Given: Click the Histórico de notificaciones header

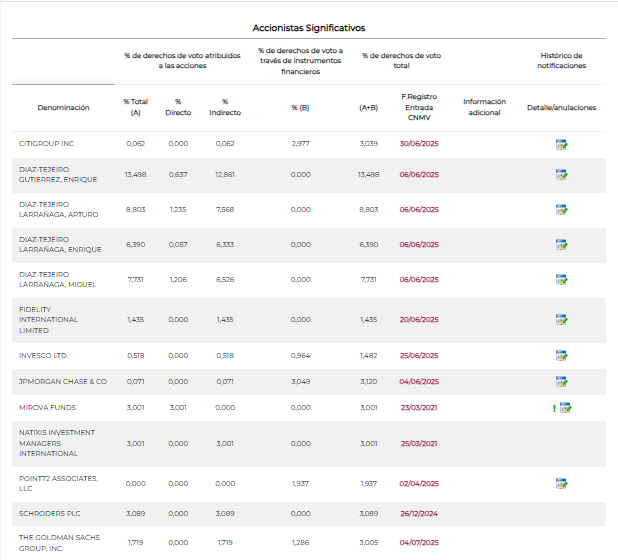Looking at the screenshot, I should 562,61.
